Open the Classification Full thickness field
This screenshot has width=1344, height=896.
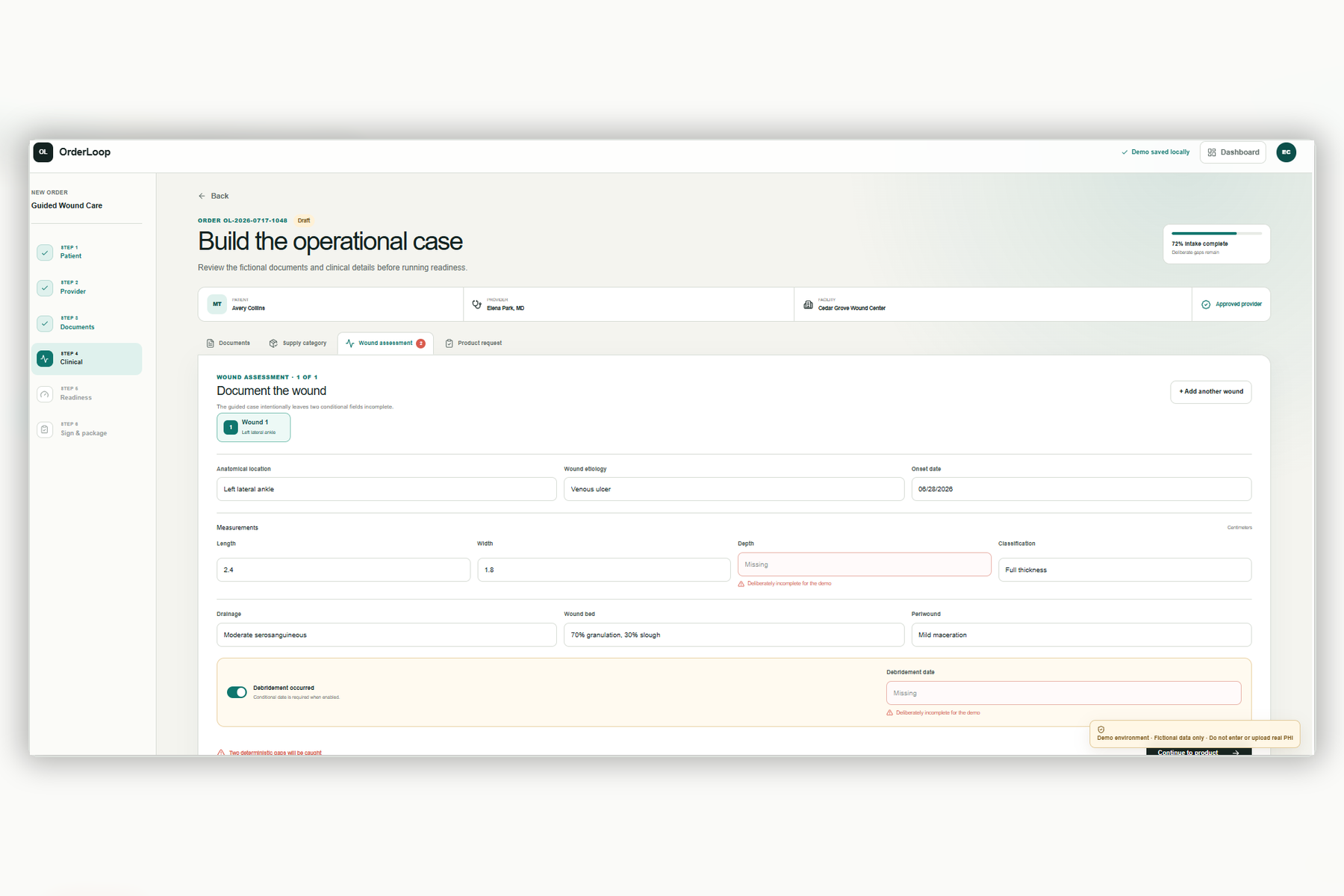[x=1124, y=570]
